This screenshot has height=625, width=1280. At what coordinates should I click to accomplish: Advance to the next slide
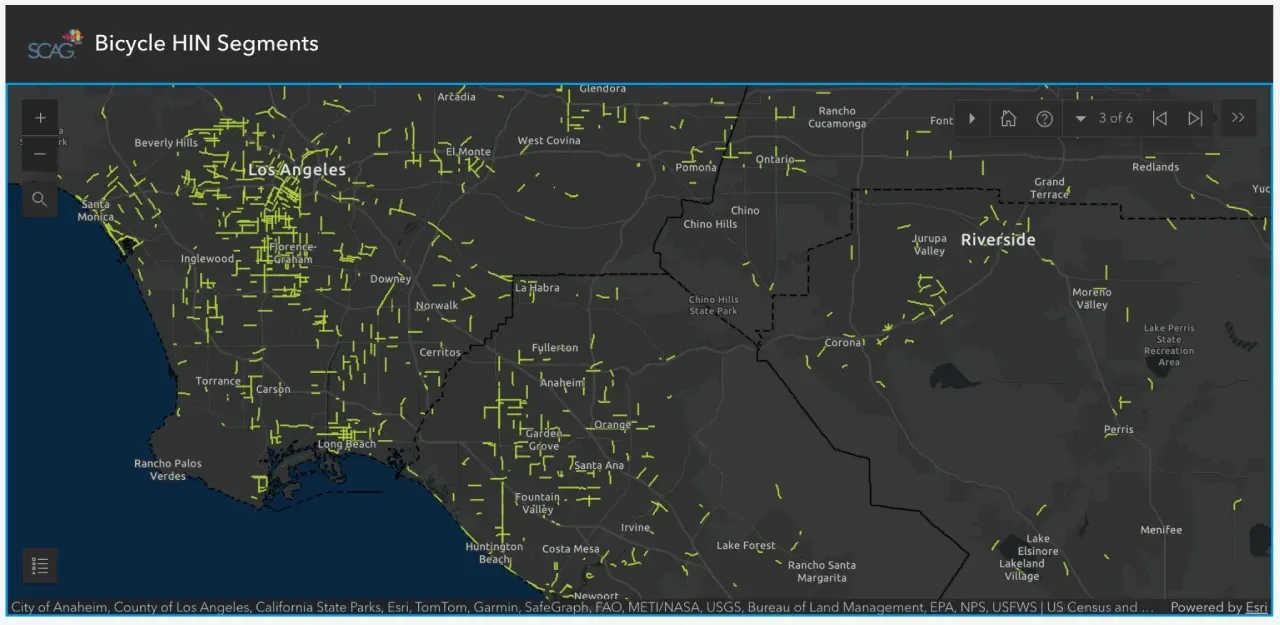[x=1195, y=118]
